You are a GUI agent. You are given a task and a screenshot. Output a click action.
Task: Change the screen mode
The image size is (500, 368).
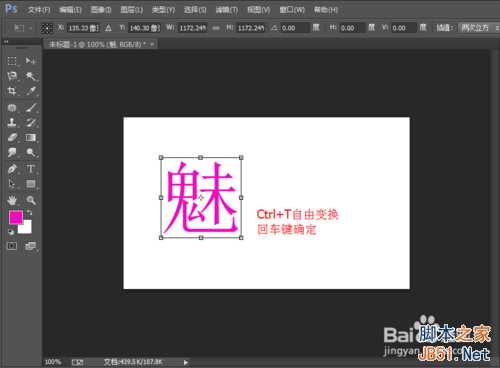click(30, 246)
